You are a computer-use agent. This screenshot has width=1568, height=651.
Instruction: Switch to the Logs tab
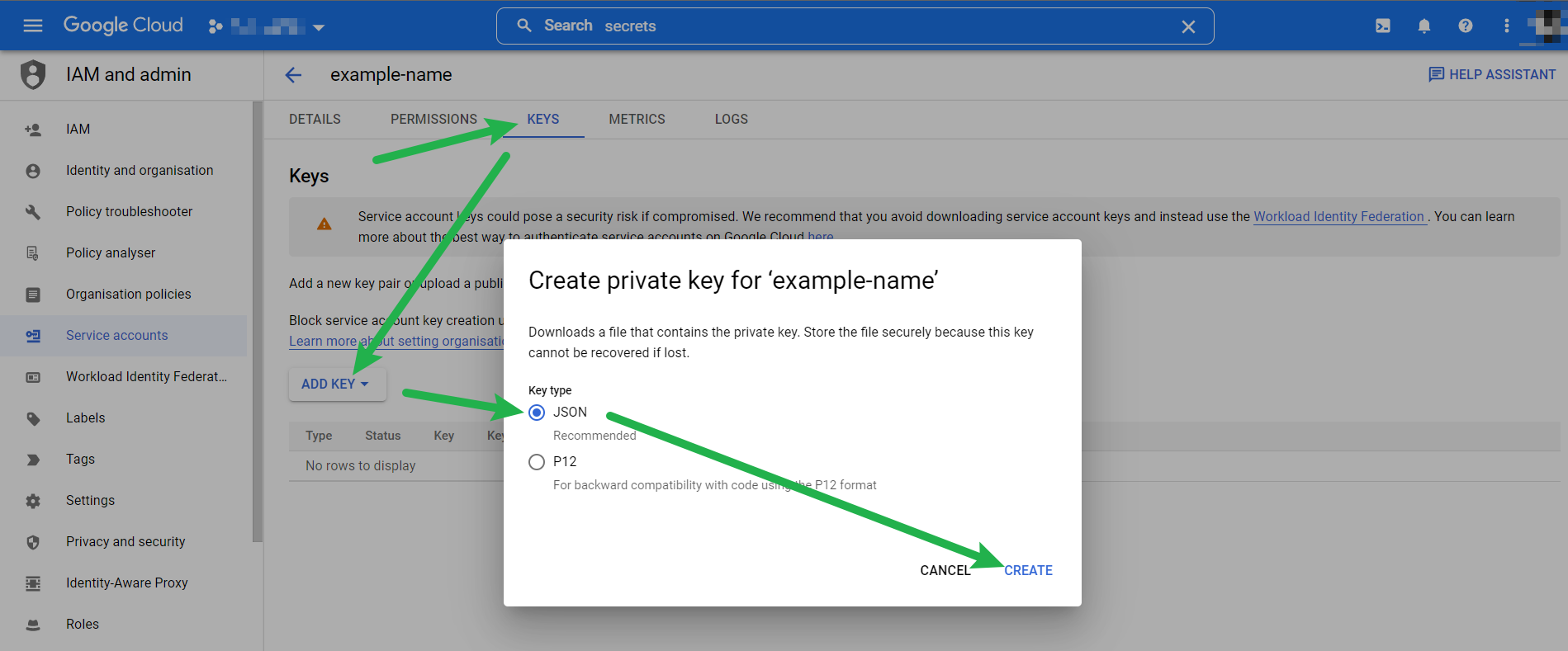coord(732,119)
